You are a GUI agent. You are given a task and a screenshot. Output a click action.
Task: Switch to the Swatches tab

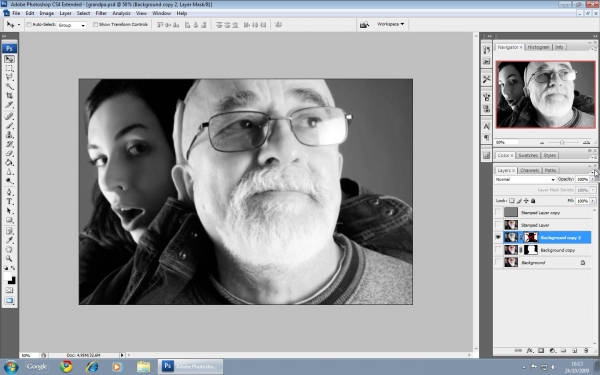click(528, 155)
